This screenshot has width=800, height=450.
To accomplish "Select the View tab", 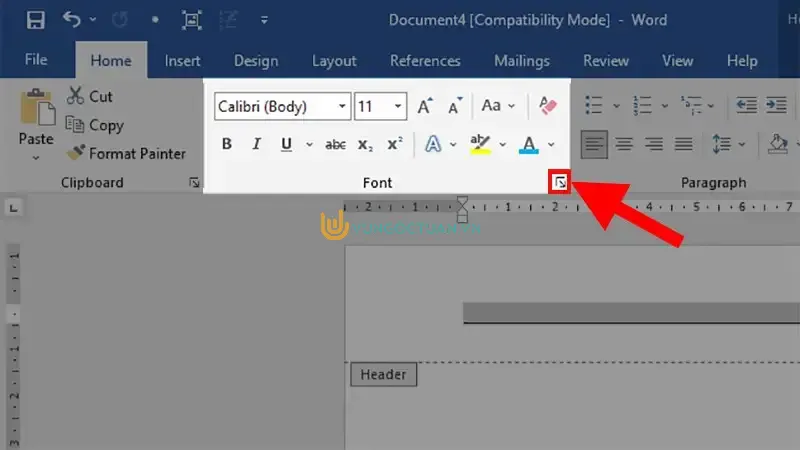I will (x=678, y=61).
